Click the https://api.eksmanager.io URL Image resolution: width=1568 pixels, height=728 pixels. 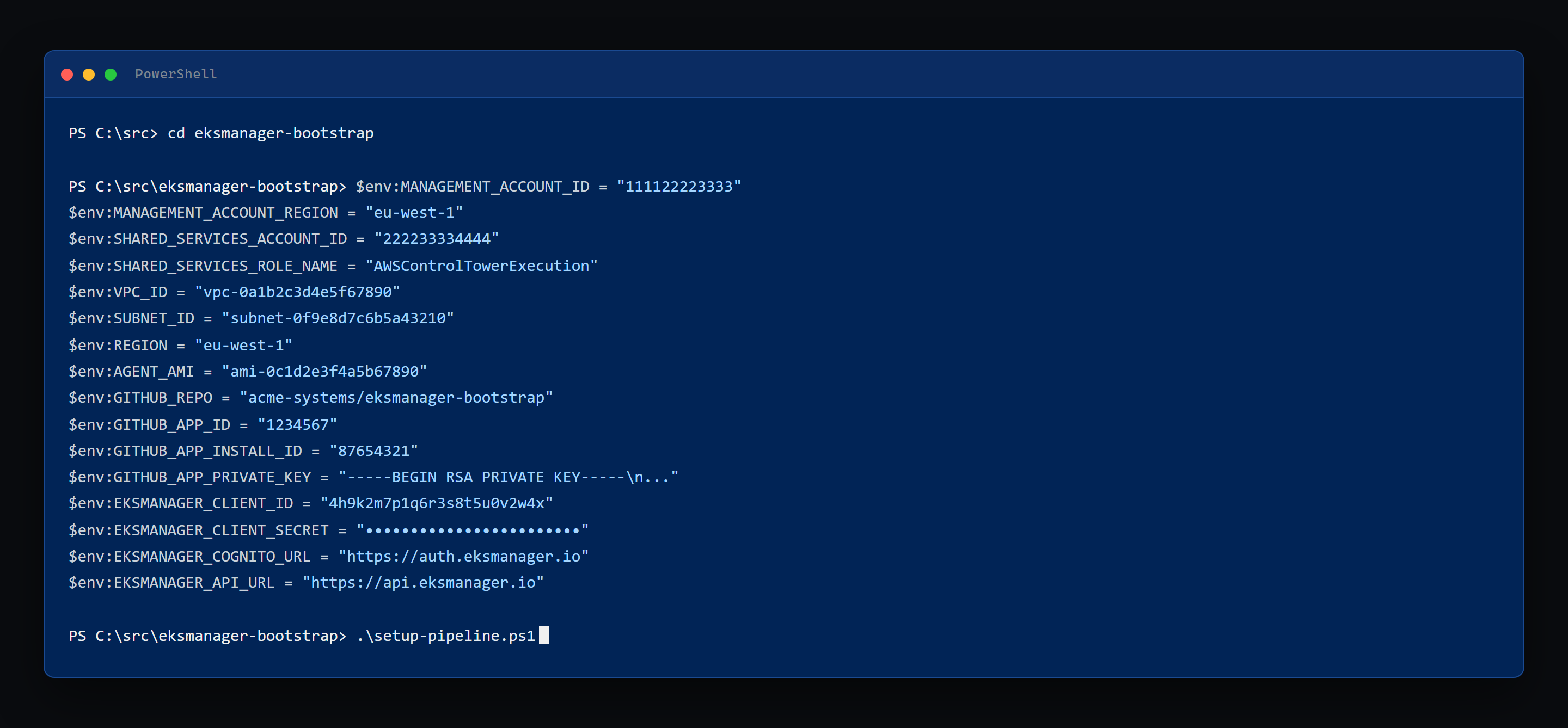tap(424, 583)
